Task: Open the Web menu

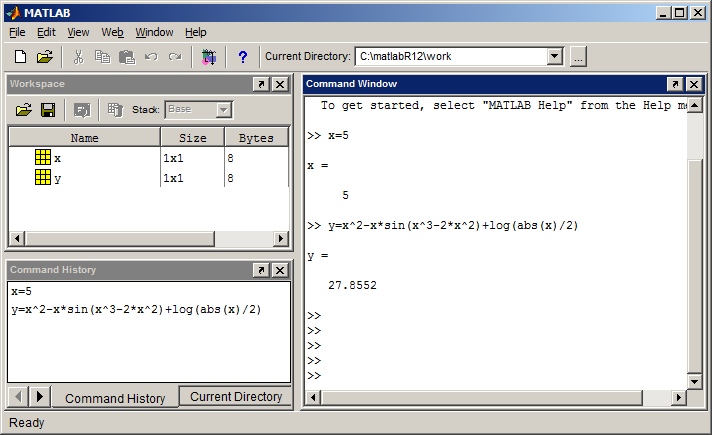Action: coord(112,32)
